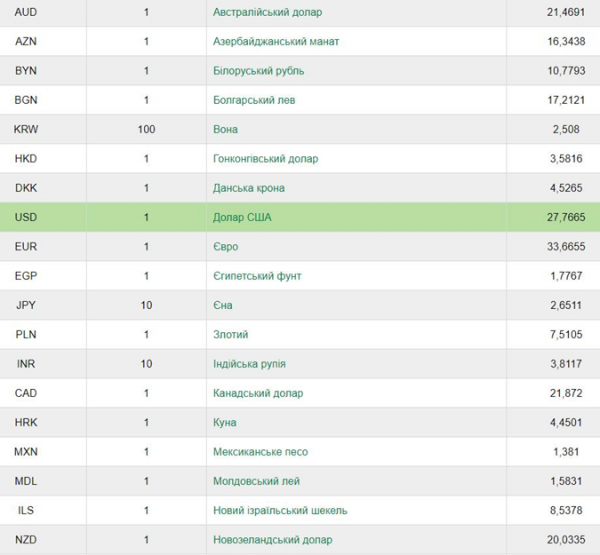Open the Єгипетський фунт link

257,276
